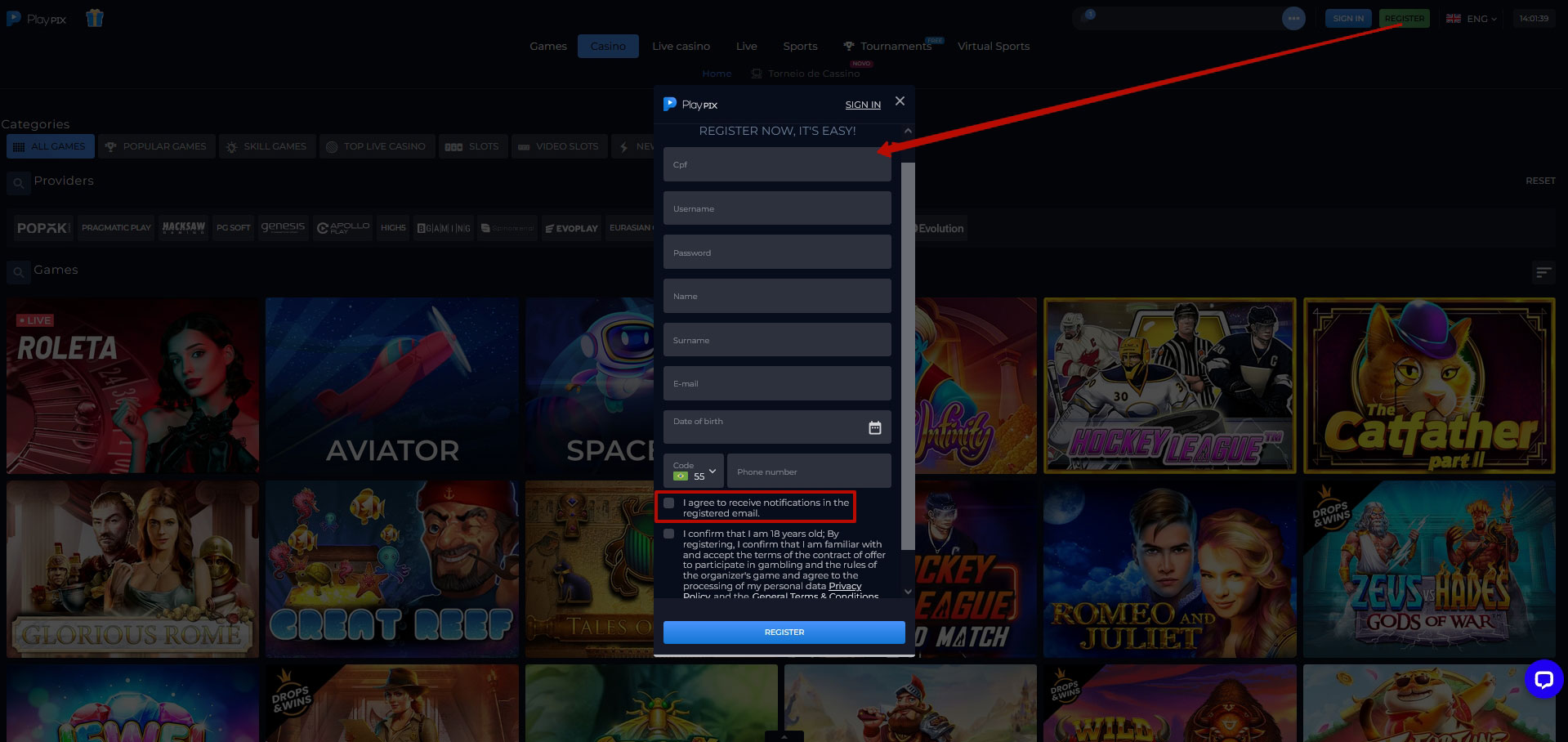Open the gift box promotions icon
This screenshot has width=1568, height=742.
(95, 17)
